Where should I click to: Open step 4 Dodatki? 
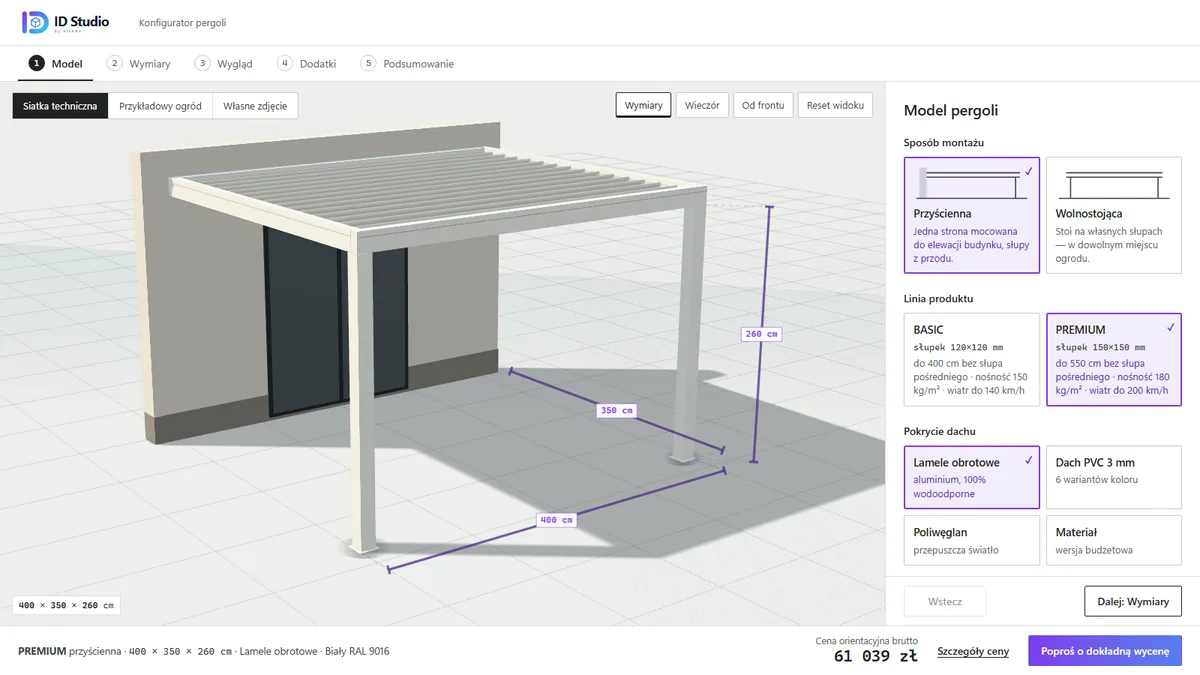tap(307, 63)
